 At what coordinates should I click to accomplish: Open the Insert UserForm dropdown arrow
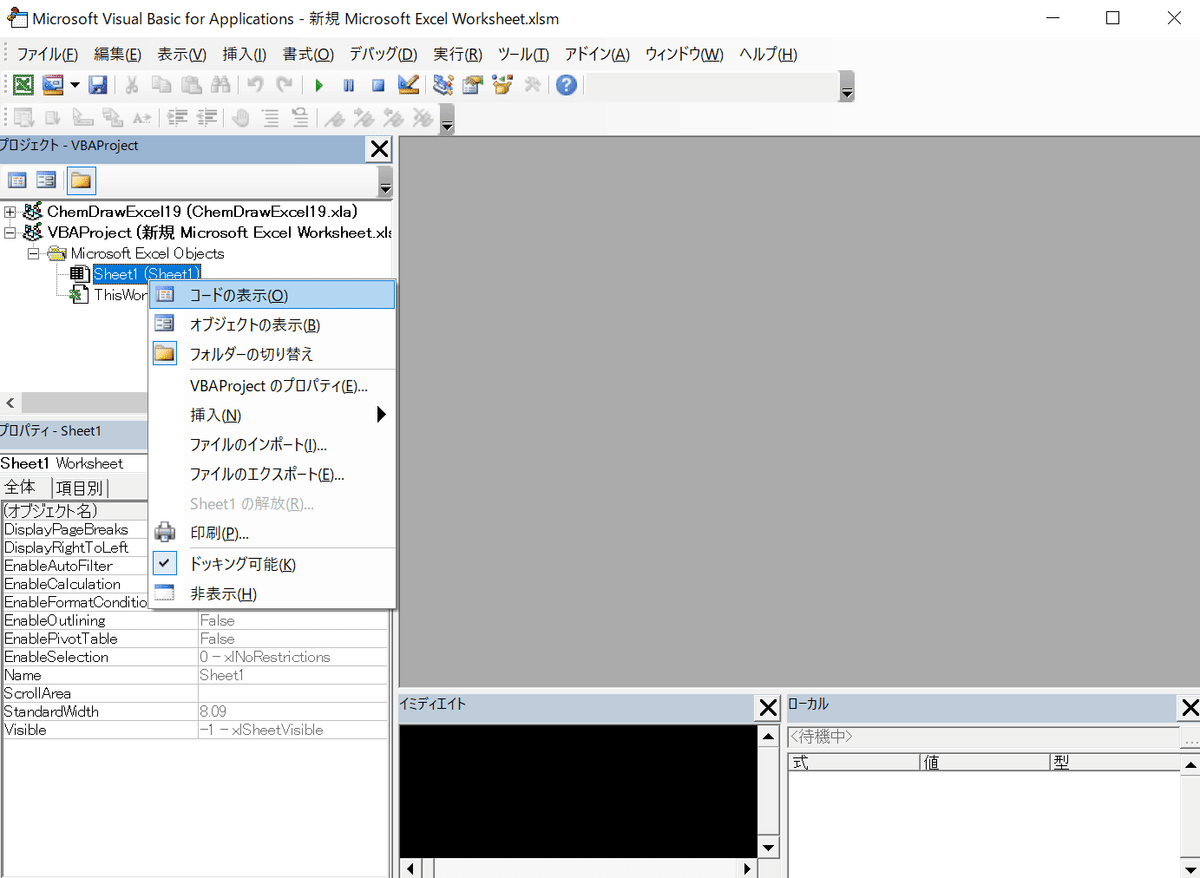tap(75, 85)
